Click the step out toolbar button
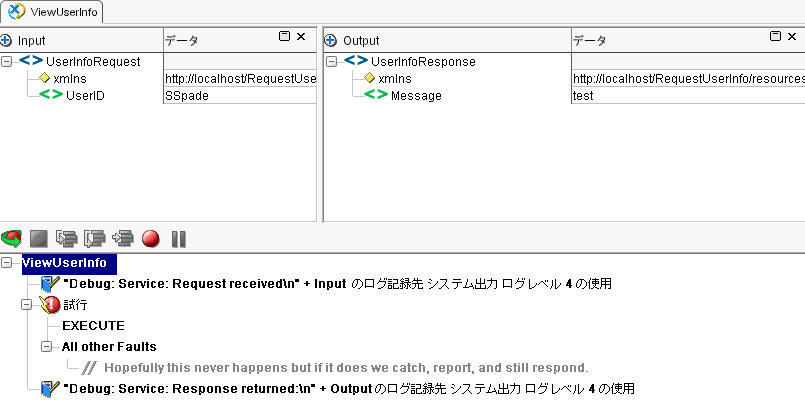This screenshot has height=403, width=805. pyautogui.click(x=123, y=239)
